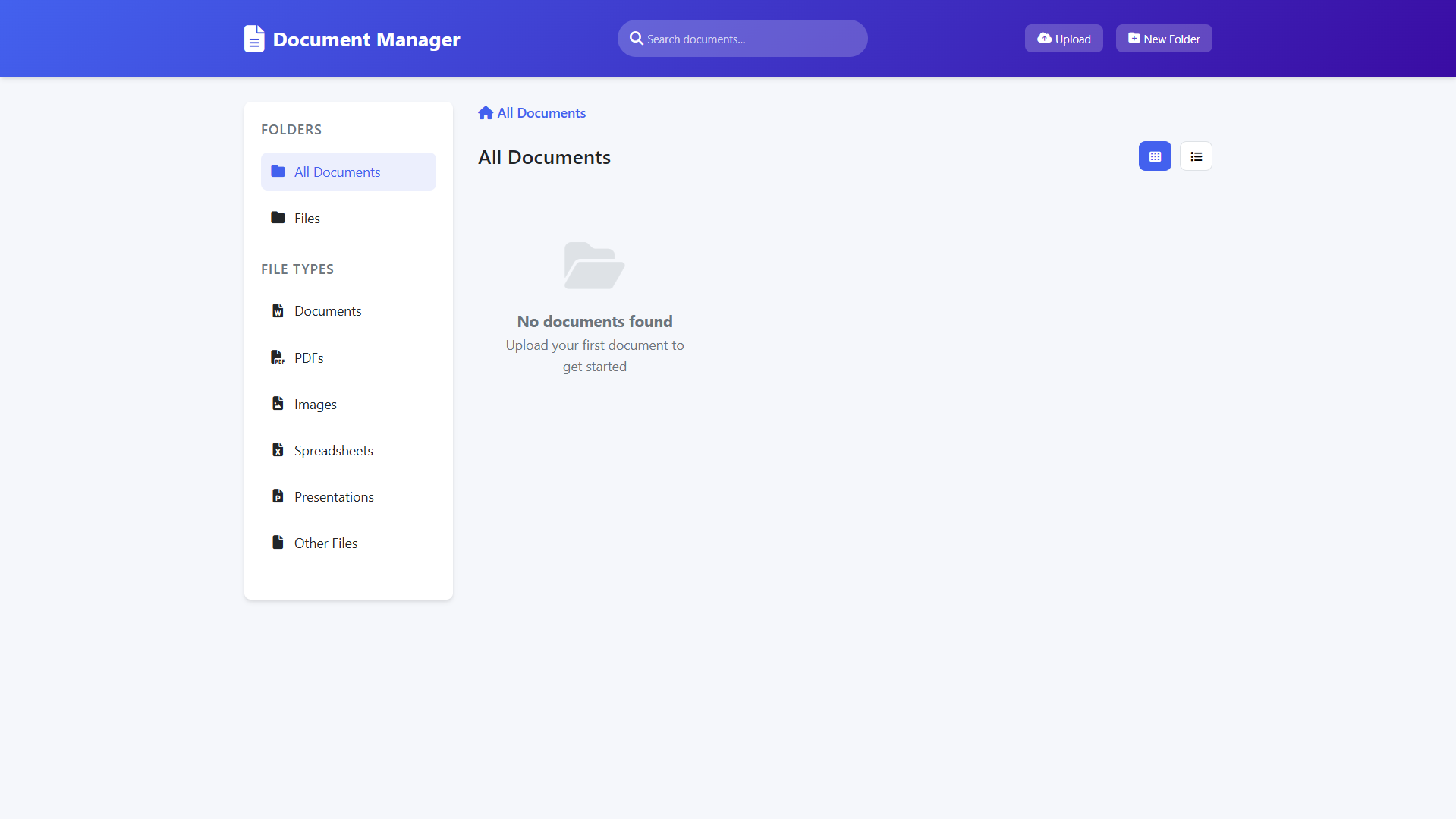The height and width of the screenshot is (819, 1456).
Task: Click the Word document icon beside Documents
Action: pos(278,310)
